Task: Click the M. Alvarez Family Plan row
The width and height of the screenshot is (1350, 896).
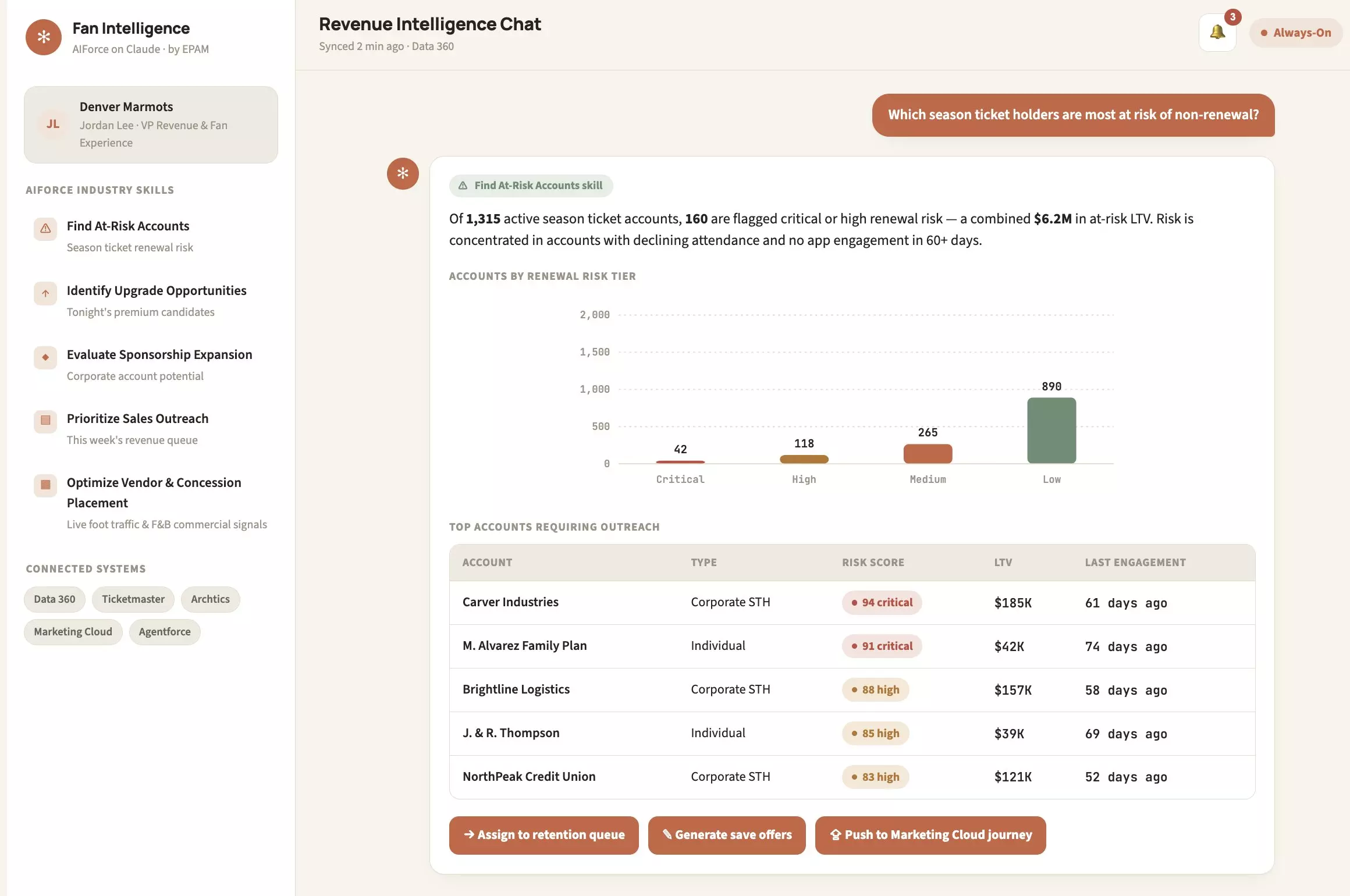Action: [852, 646]
